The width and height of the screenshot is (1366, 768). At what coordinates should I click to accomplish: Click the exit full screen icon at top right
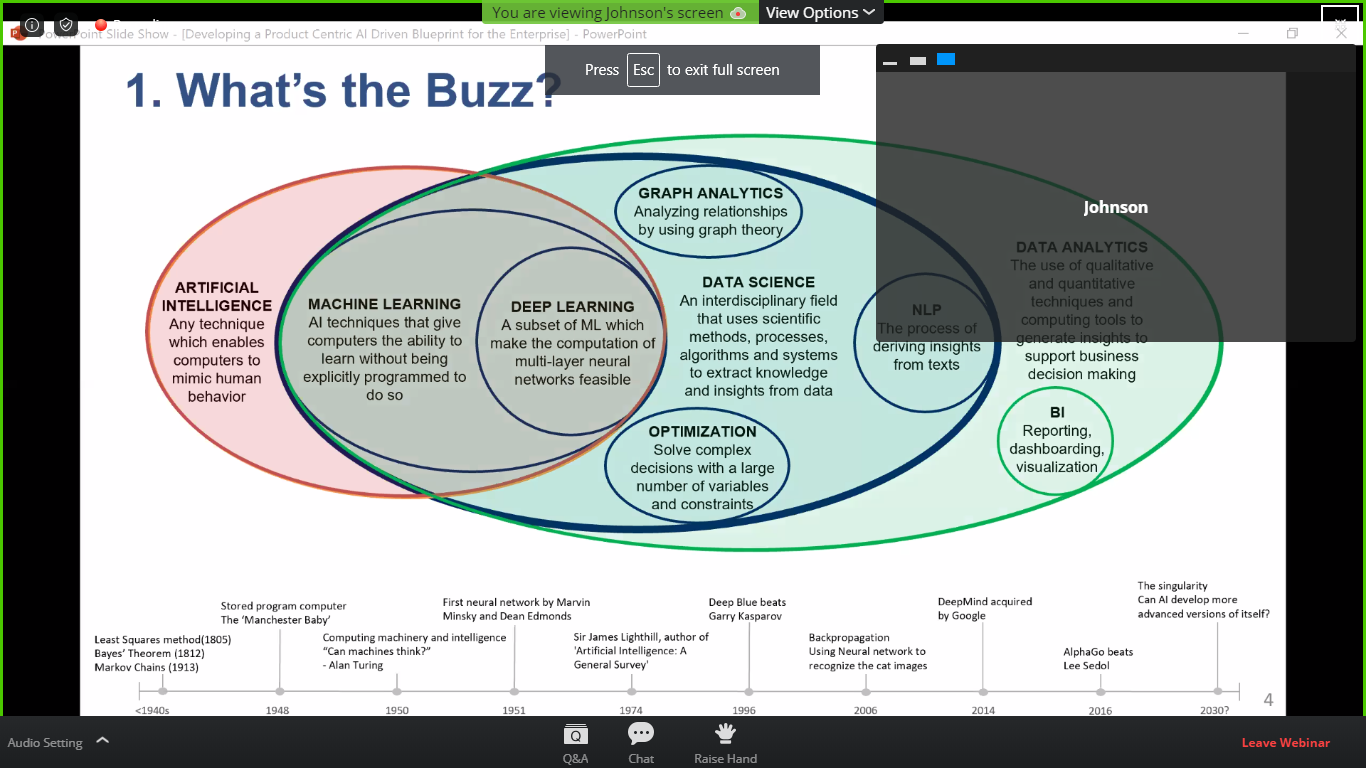pyautogui.click(x=1340, y=20)
